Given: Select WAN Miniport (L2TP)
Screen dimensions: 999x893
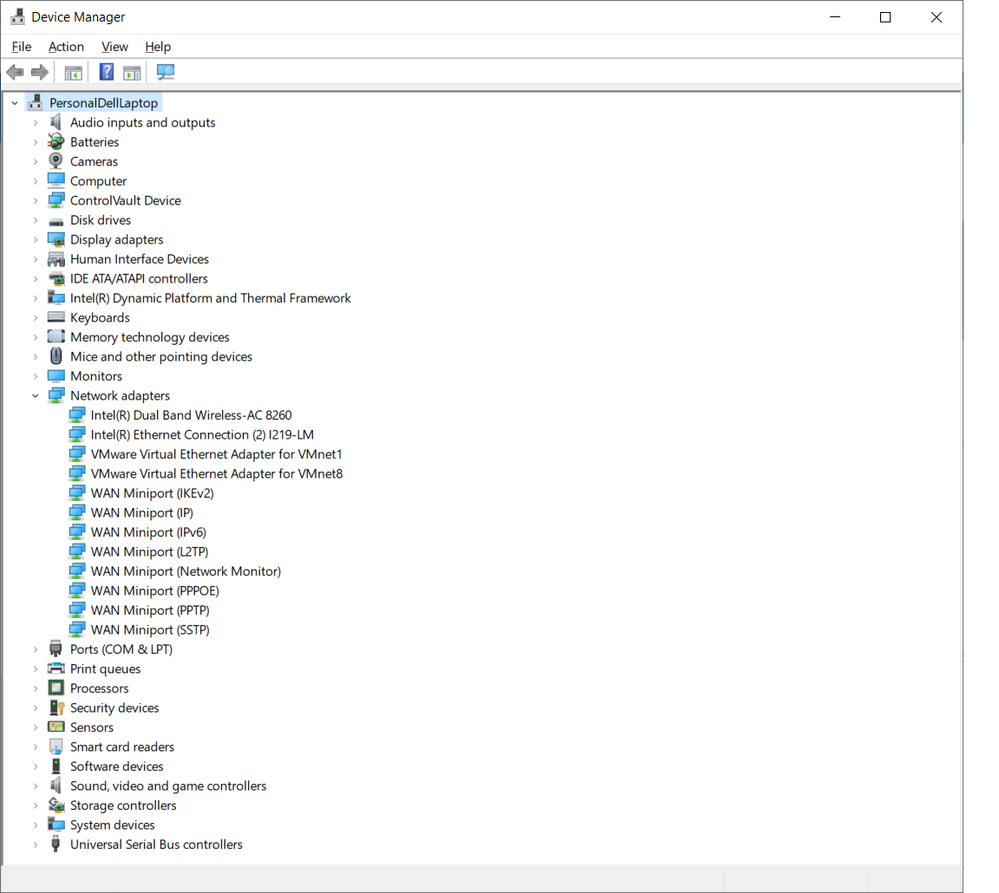Looking at the screenshot, I should pyautogui.click(x=149, y=552).
